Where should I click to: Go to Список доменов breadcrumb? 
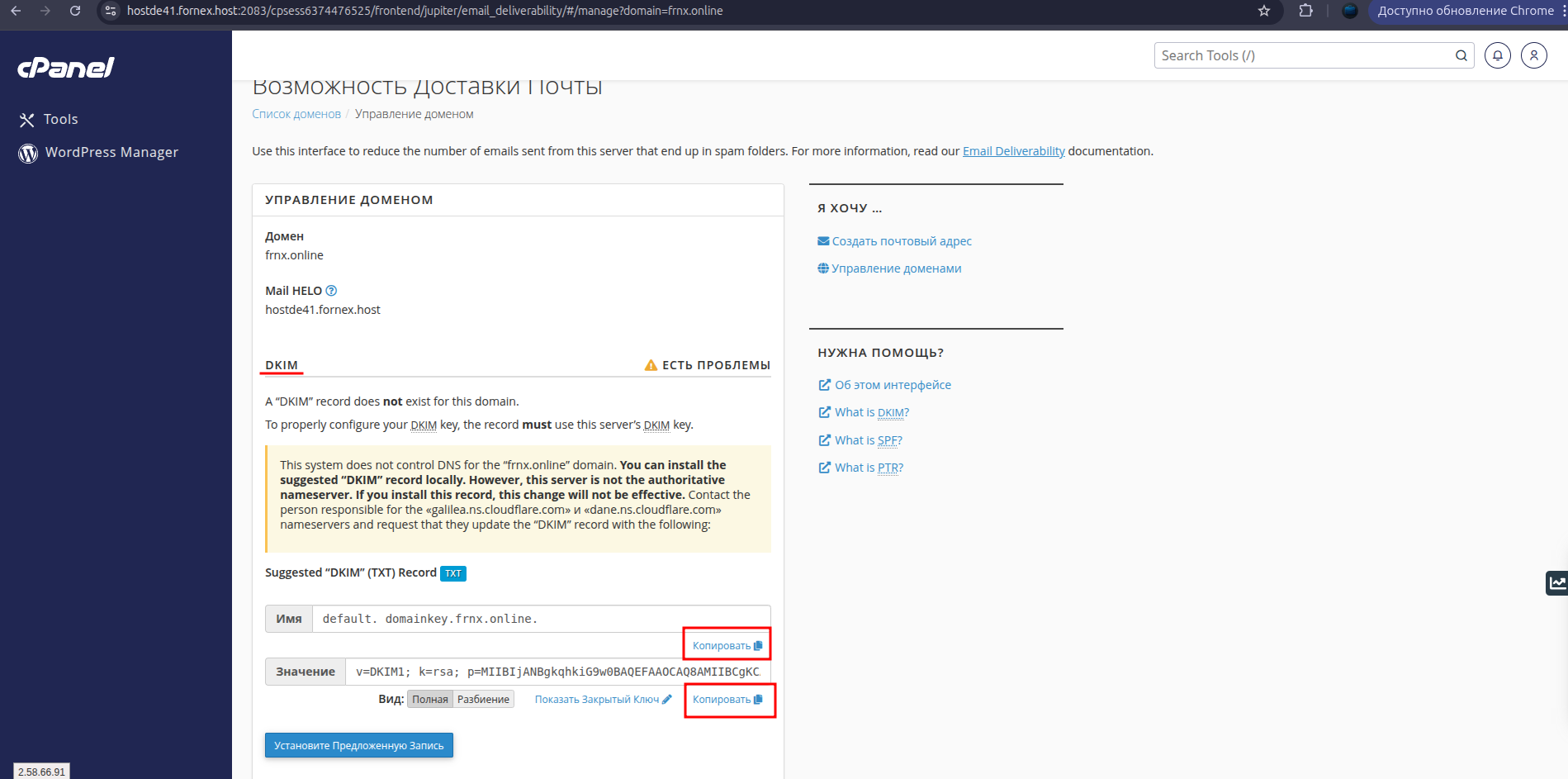point(296,114)
